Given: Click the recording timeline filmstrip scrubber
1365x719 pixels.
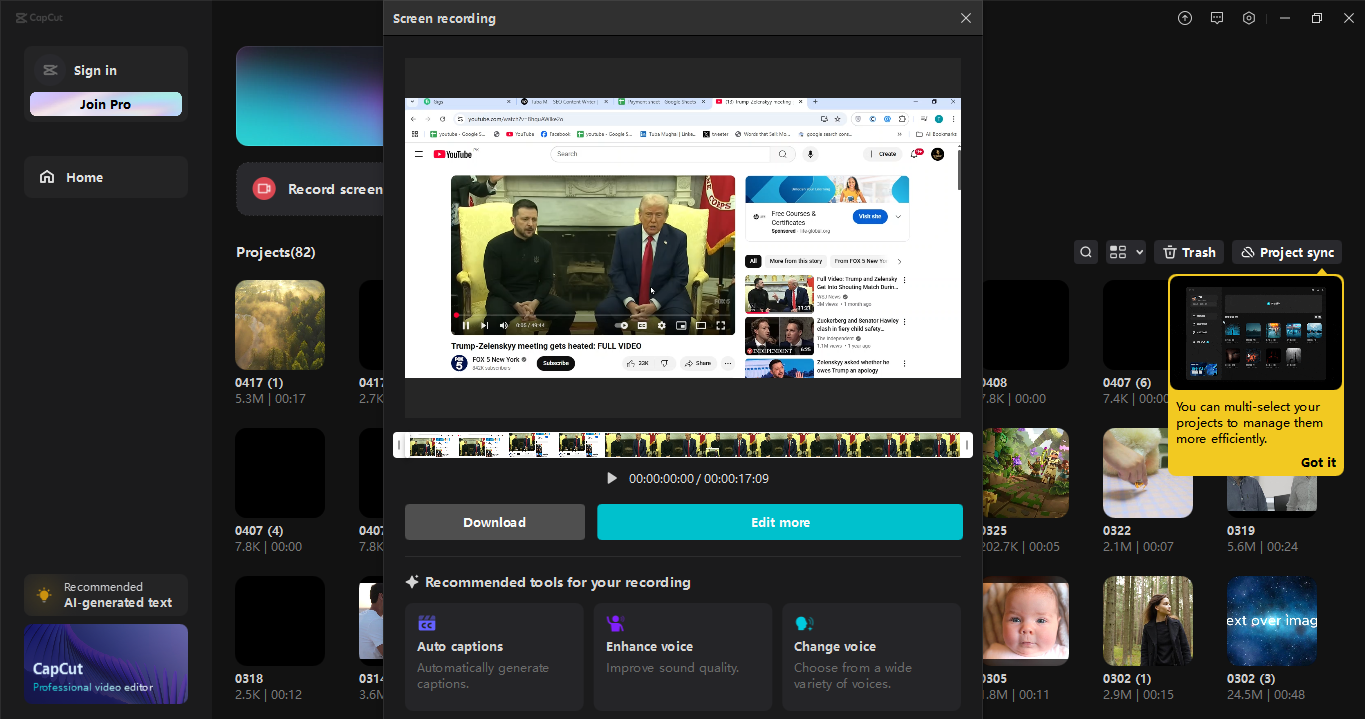Looking at the screenshot, I should [683, 444].
